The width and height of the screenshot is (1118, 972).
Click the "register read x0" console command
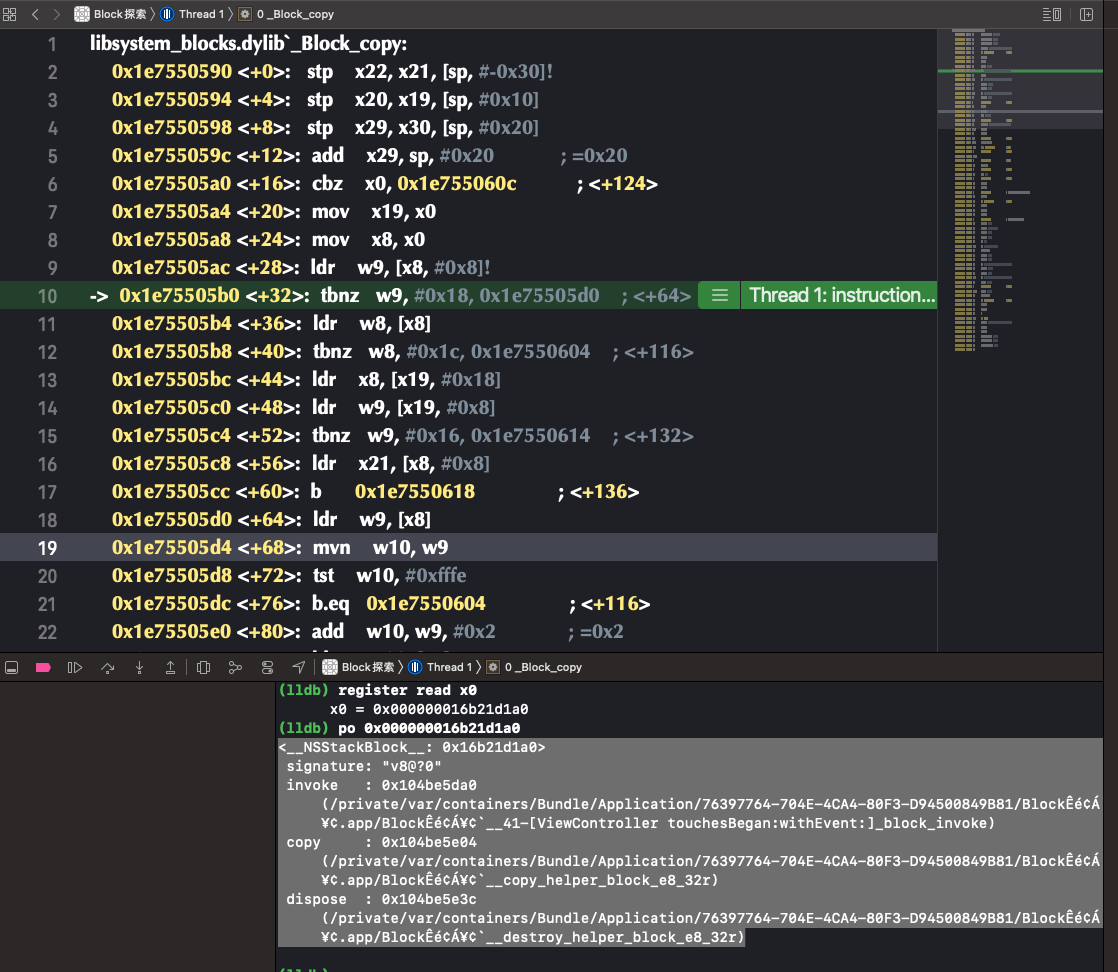(407, 690)
